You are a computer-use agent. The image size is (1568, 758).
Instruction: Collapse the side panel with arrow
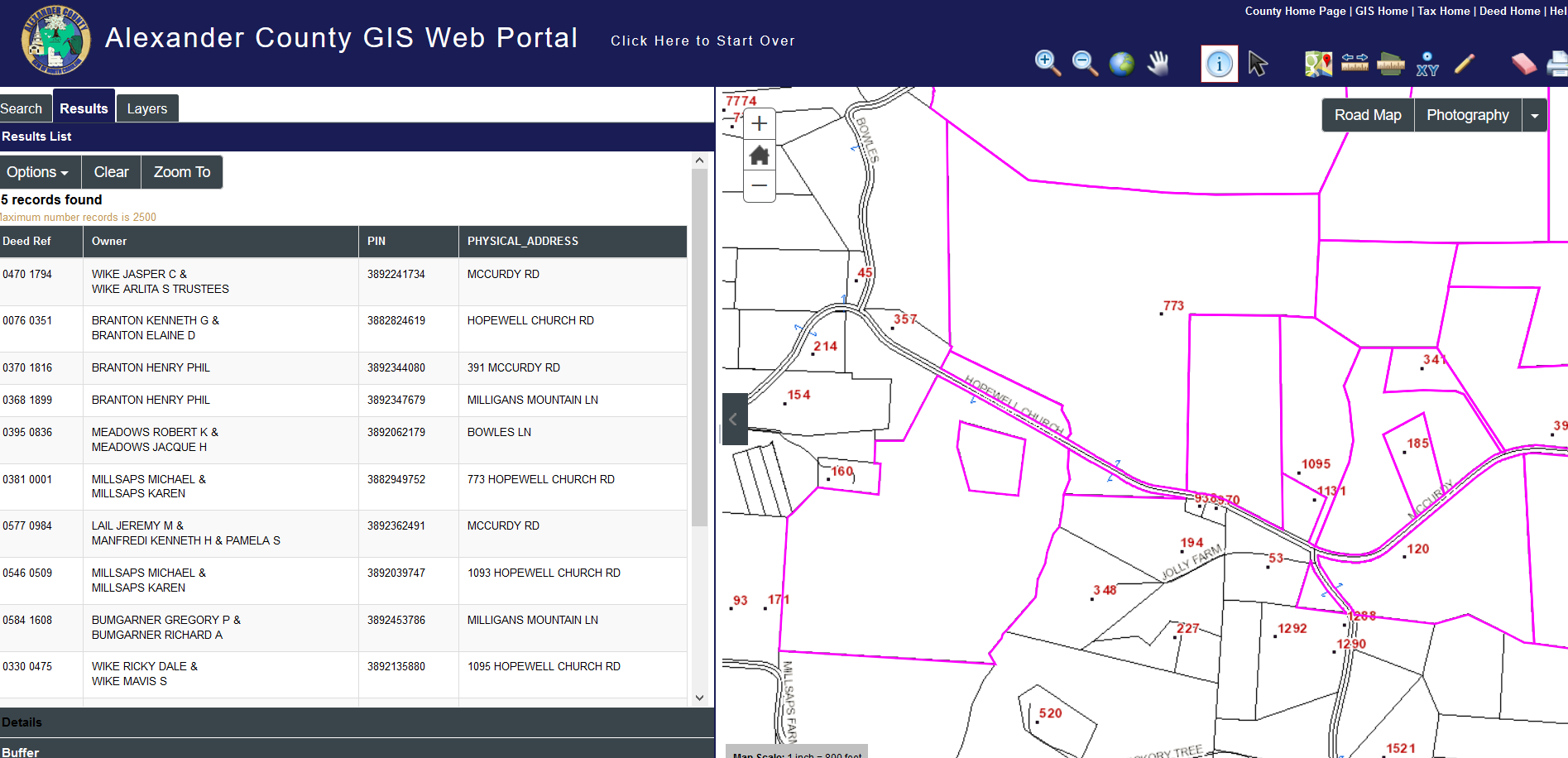click(x=734, y=420)
